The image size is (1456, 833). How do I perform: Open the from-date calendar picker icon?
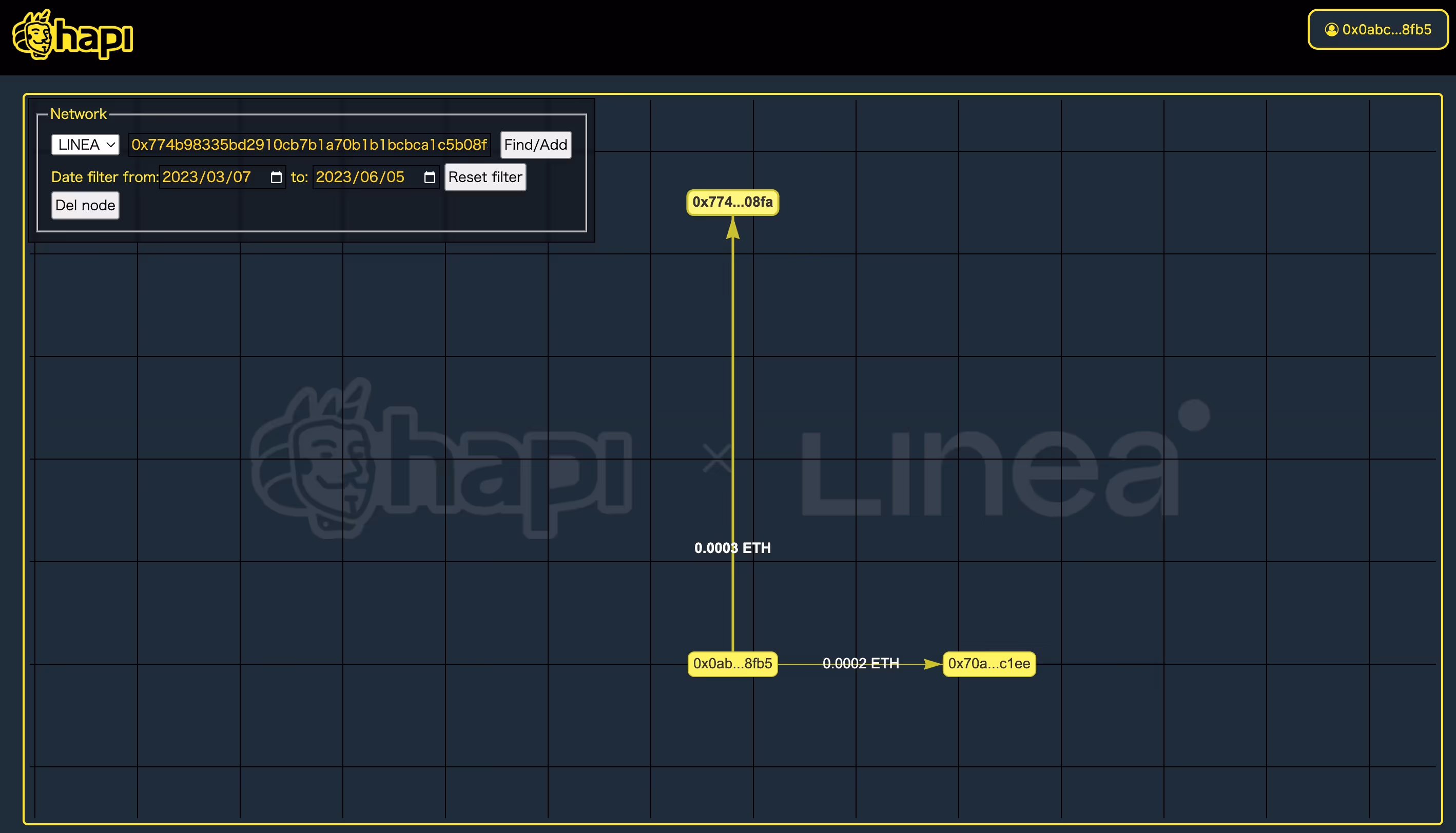click(276, 177)
